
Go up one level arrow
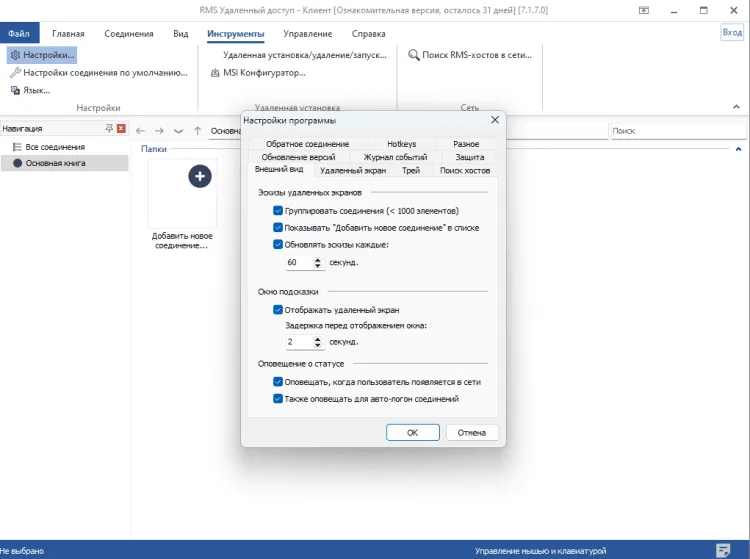(x=198, y=131)
